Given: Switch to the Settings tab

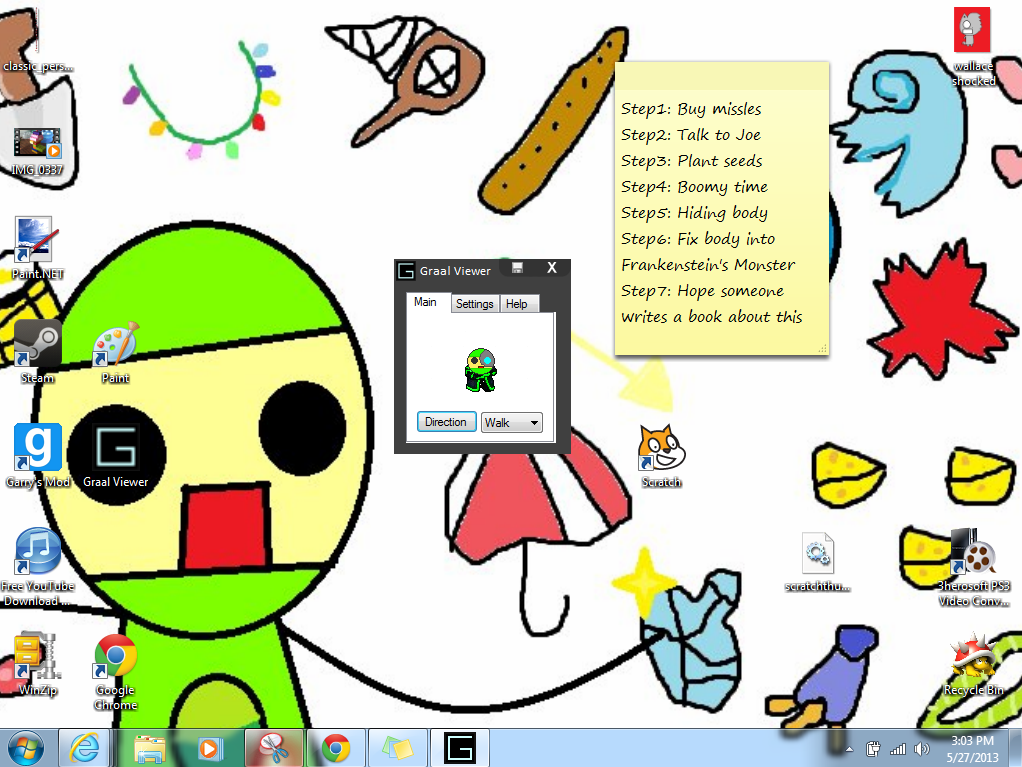Looking at the screenshot, I should [x=475, y=304].
